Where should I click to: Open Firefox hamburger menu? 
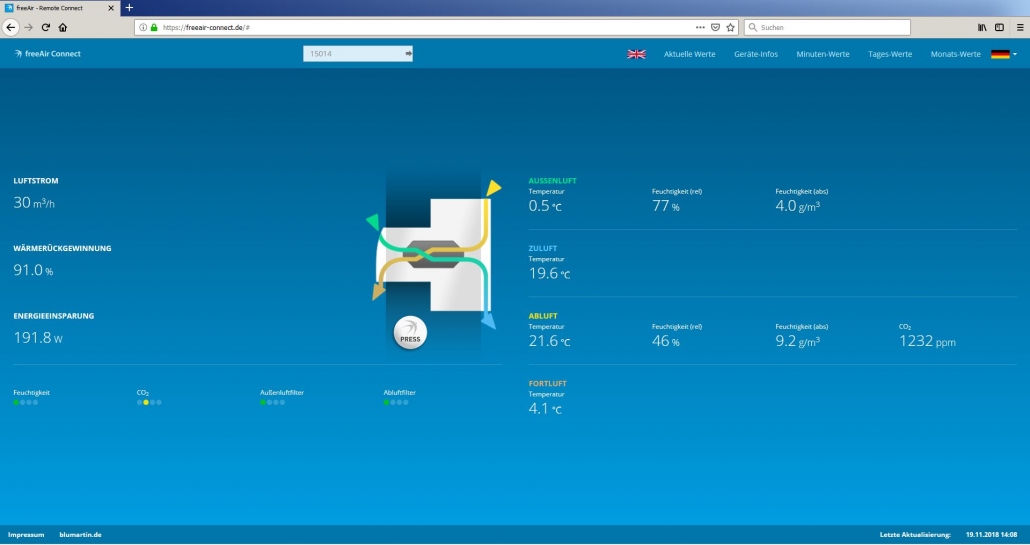[x=1019, y=28]
